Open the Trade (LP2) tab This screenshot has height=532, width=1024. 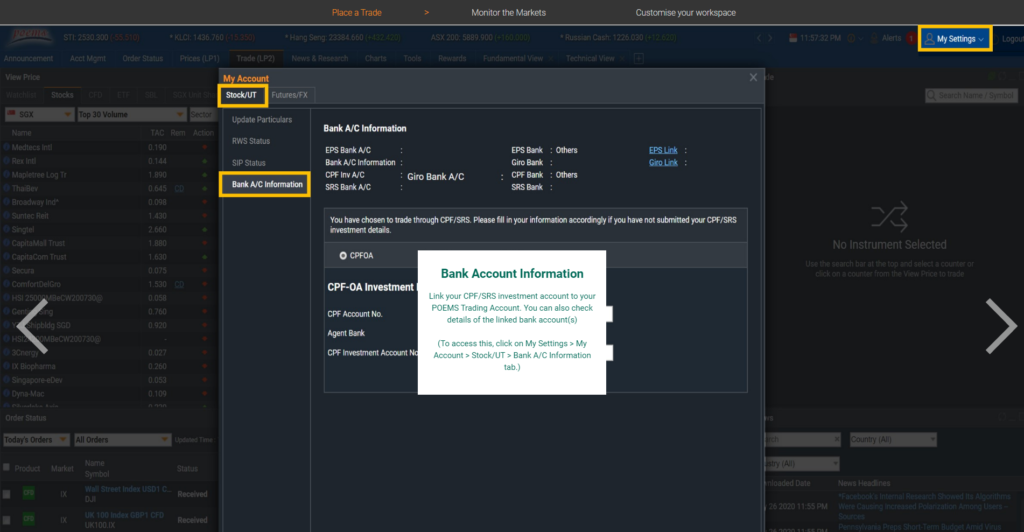[255, 59]
